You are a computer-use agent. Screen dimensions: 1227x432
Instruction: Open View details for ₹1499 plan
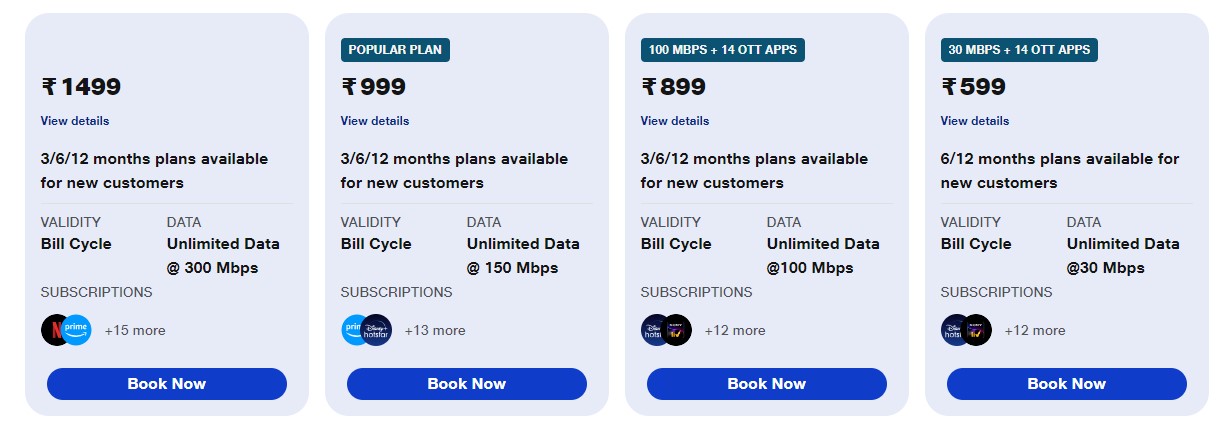pos(75,121)
